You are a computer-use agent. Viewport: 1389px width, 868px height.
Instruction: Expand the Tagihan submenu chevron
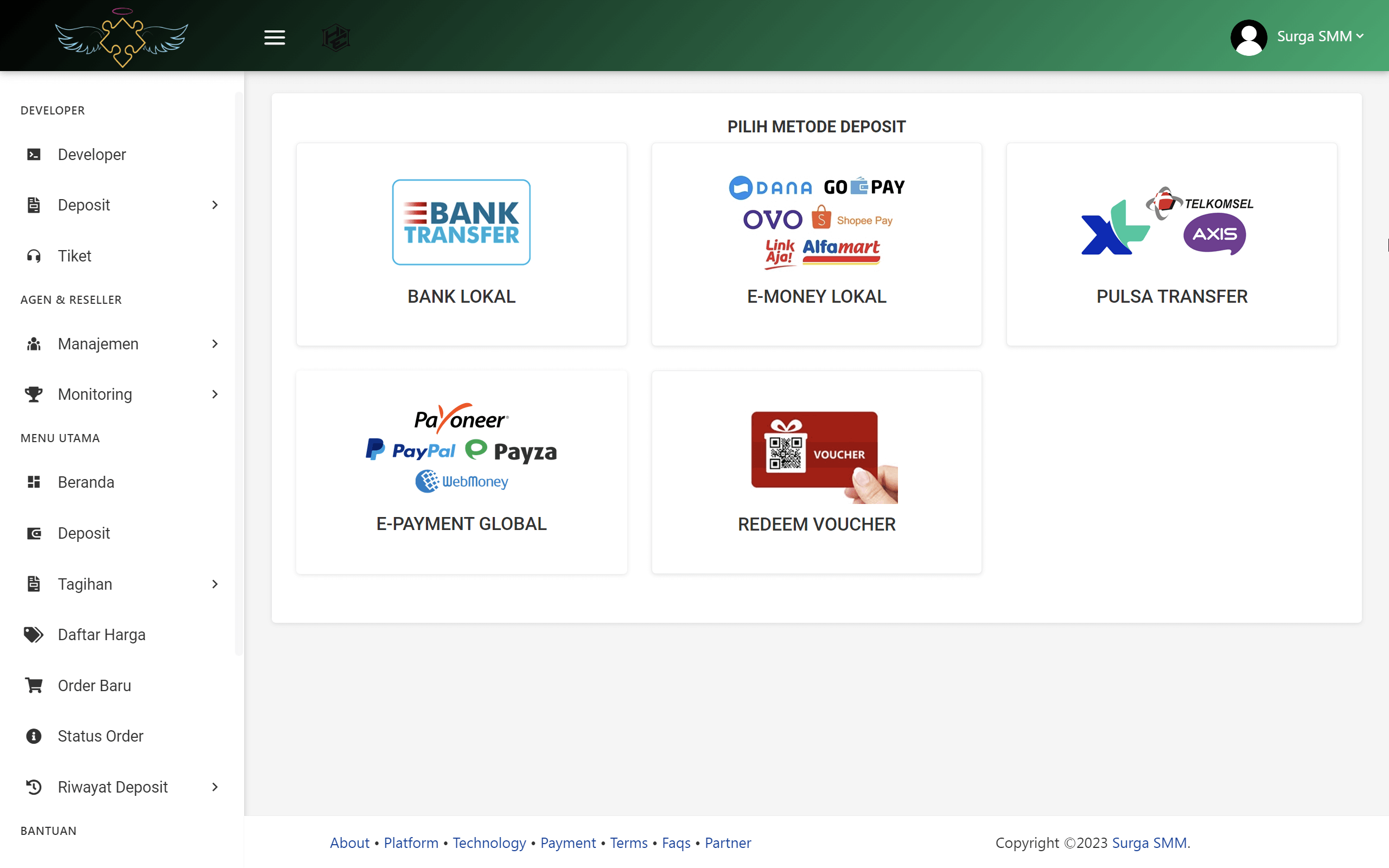pyautogui.click(x=215, y=584)
